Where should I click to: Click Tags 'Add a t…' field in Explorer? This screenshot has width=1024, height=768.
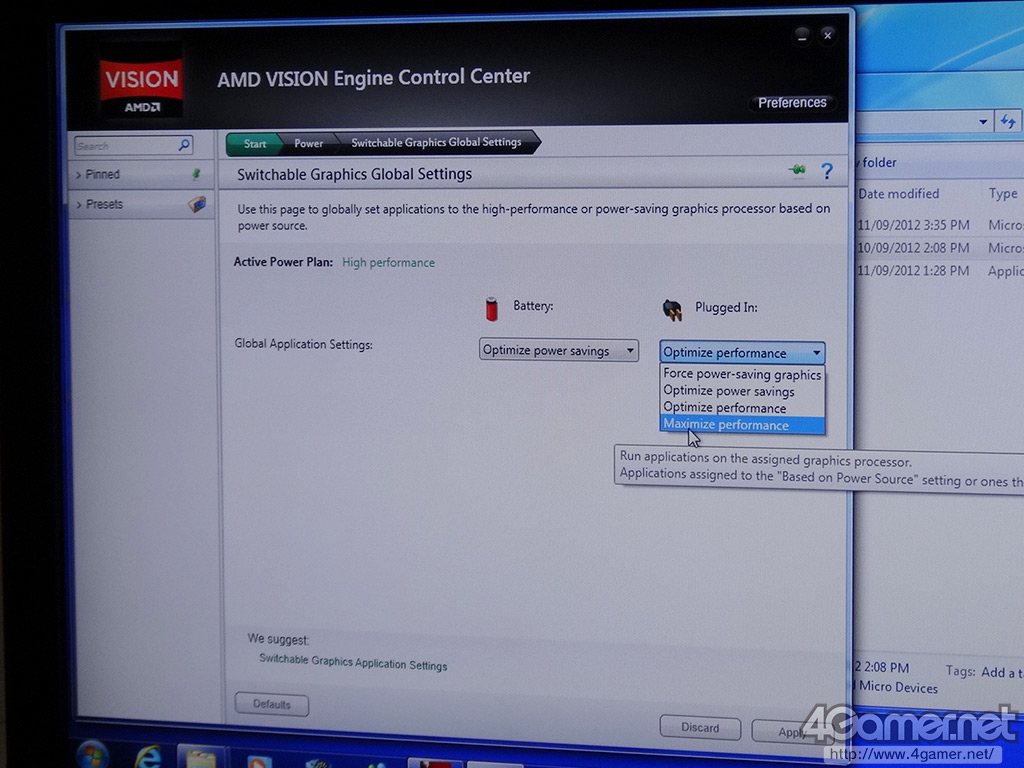pyautogui.click(x=1002, y=672)
